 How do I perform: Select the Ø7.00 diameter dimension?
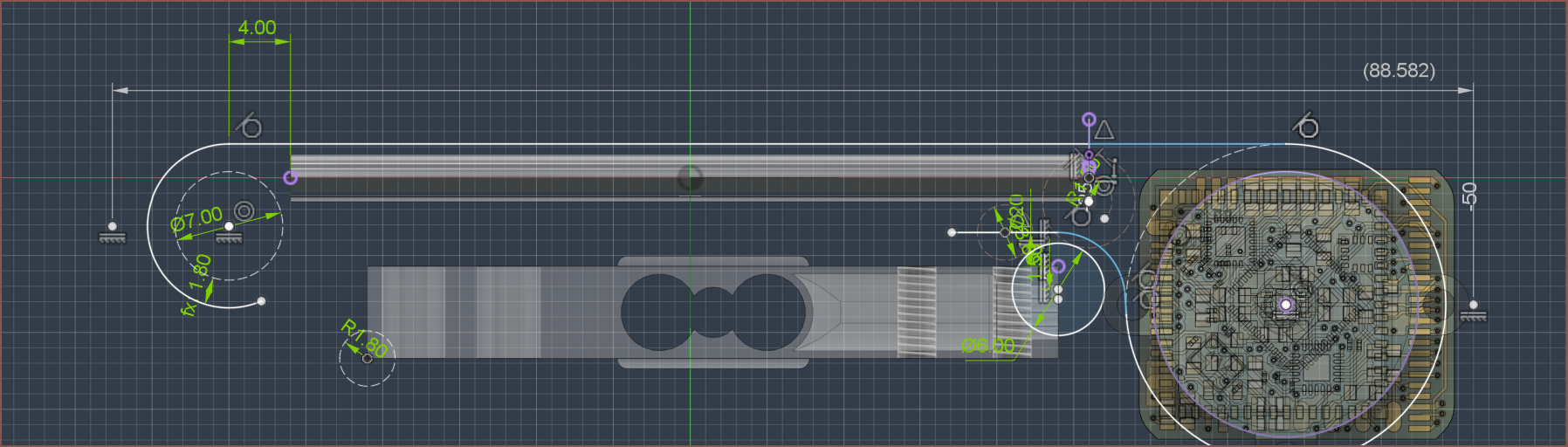(x=197, y=218)
